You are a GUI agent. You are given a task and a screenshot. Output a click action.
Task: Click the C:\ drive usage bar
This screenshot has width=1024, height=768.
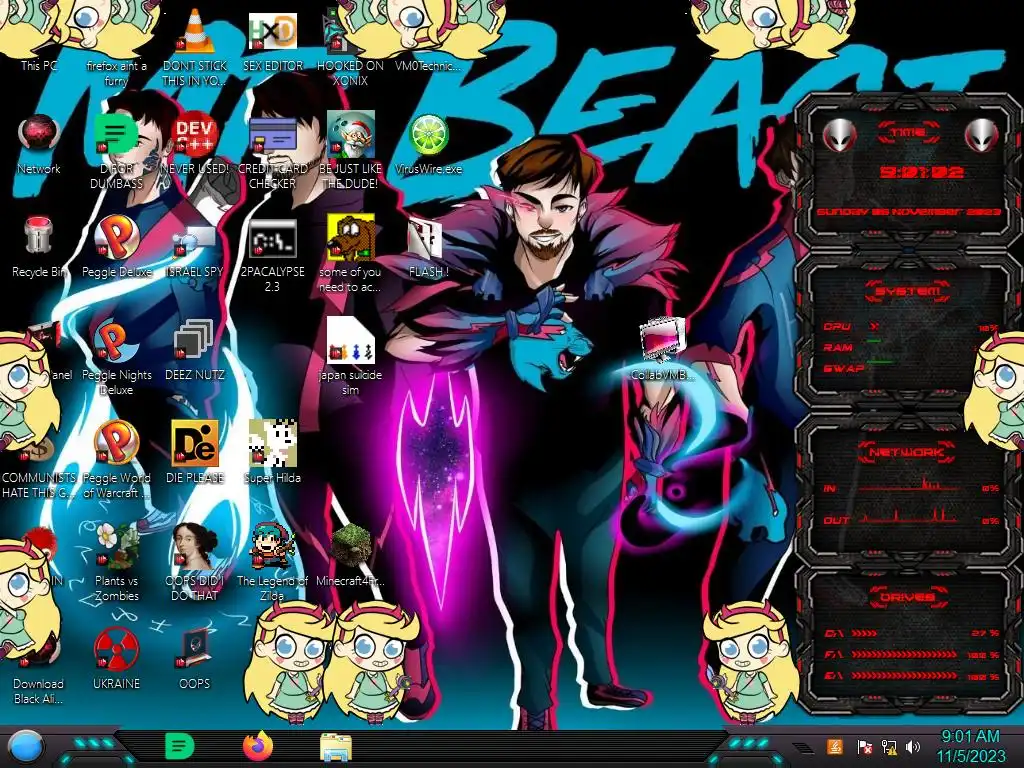pos(912,633)
